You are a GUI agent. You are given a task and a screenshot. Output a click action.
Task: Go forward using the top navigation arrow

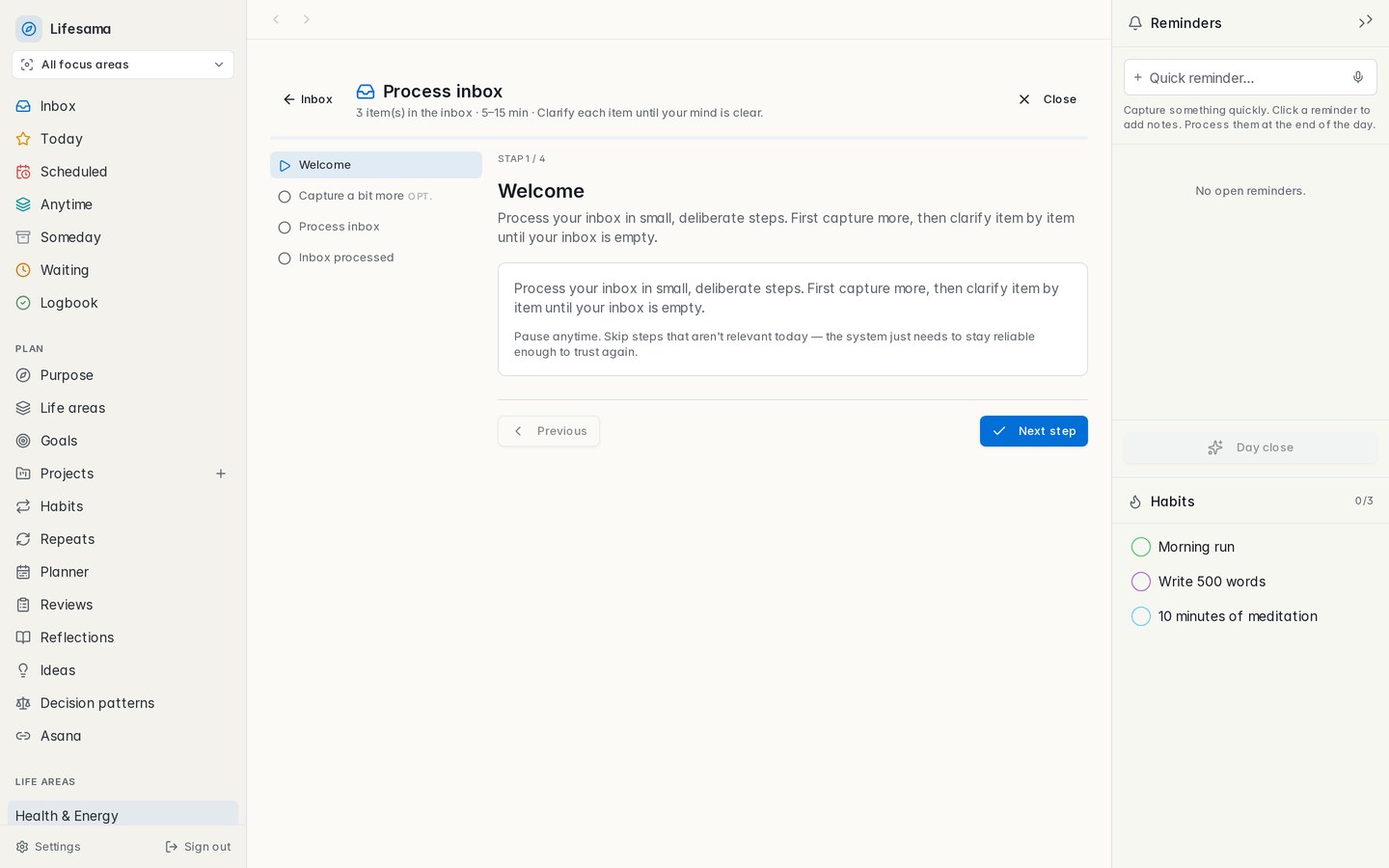pyautogui.click(x=307, y=19)
